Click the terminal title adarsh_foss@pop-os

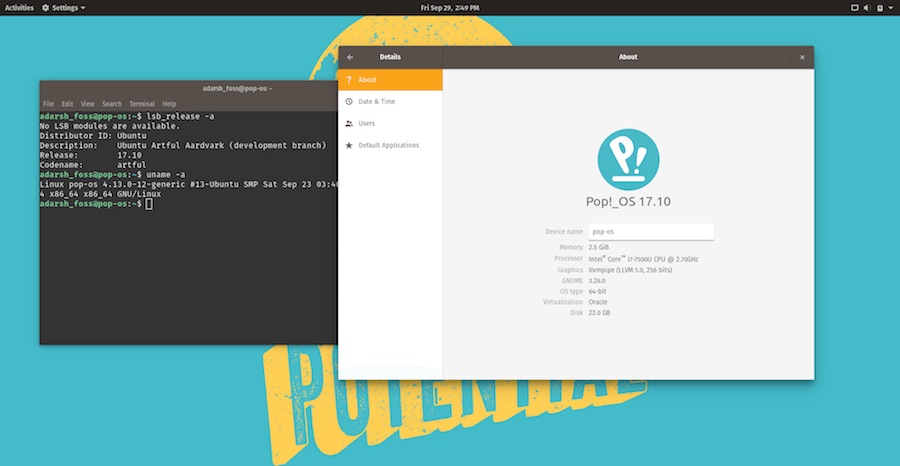point(237,88)
